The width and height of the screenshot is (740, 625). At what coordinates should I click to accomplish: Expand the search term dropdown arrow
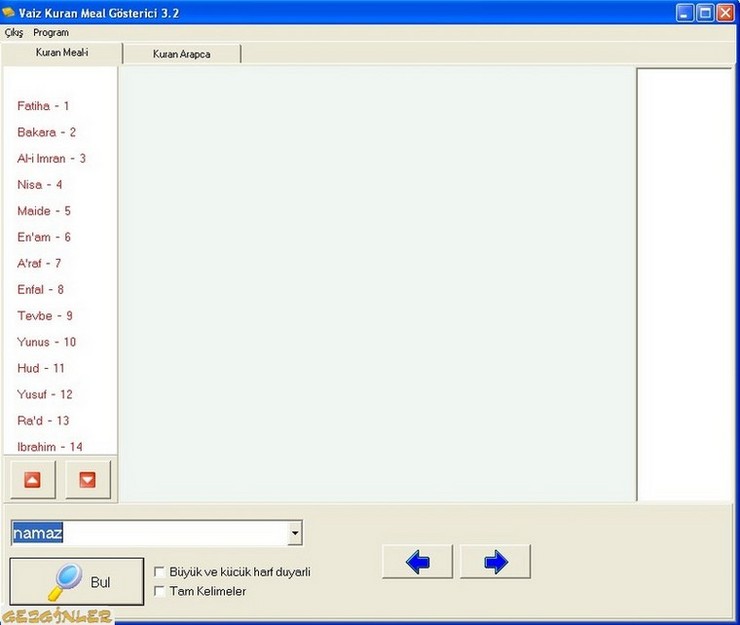coord(294,534)
